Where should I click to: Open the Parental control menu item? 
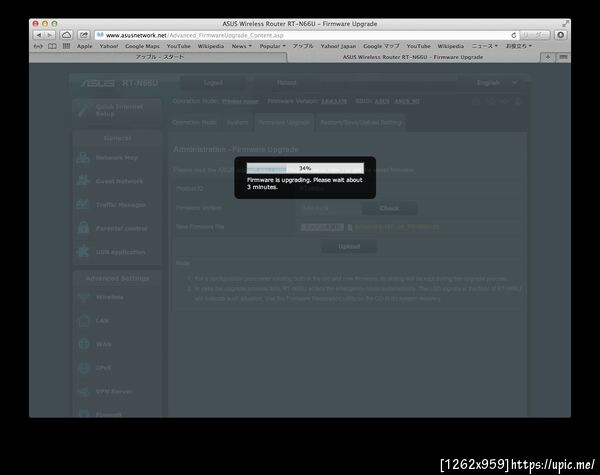coord(117,229)
